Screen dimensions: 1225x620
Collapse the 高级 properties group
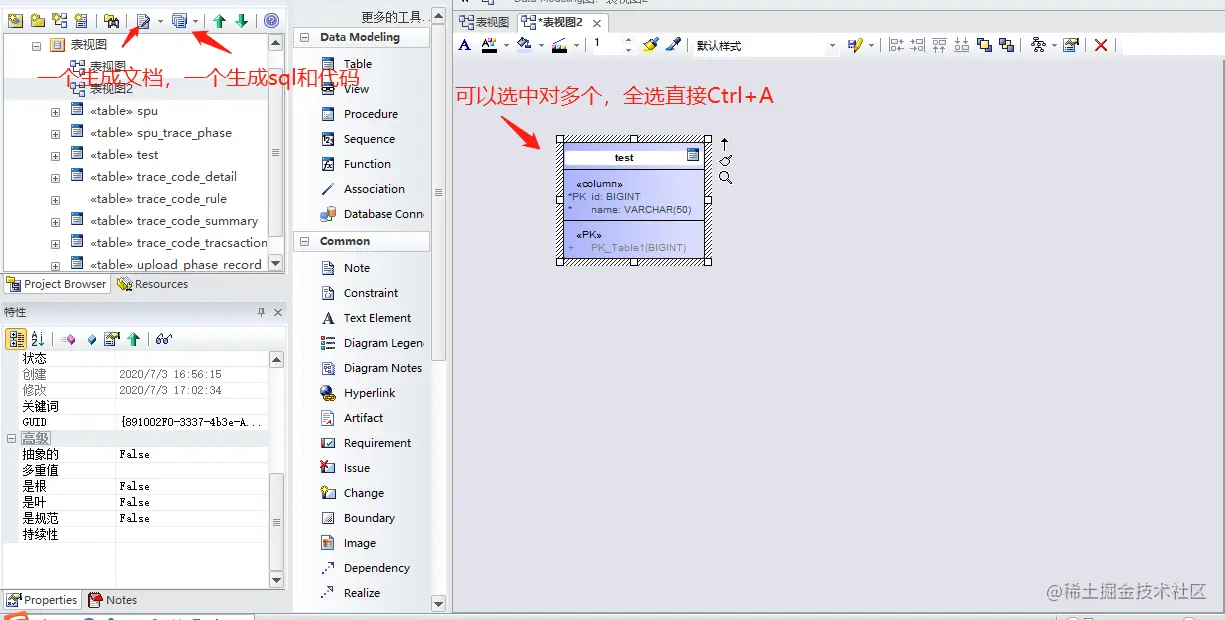pyautogui.click(x=12, y=438)
